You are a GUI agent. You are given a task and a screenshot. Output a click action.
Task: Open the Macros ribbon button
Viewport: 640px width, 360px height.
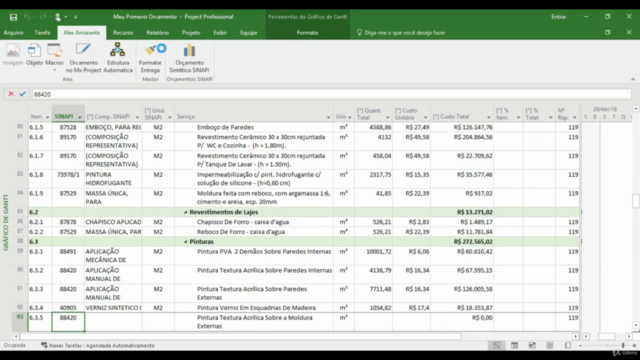tap(54, 57)
